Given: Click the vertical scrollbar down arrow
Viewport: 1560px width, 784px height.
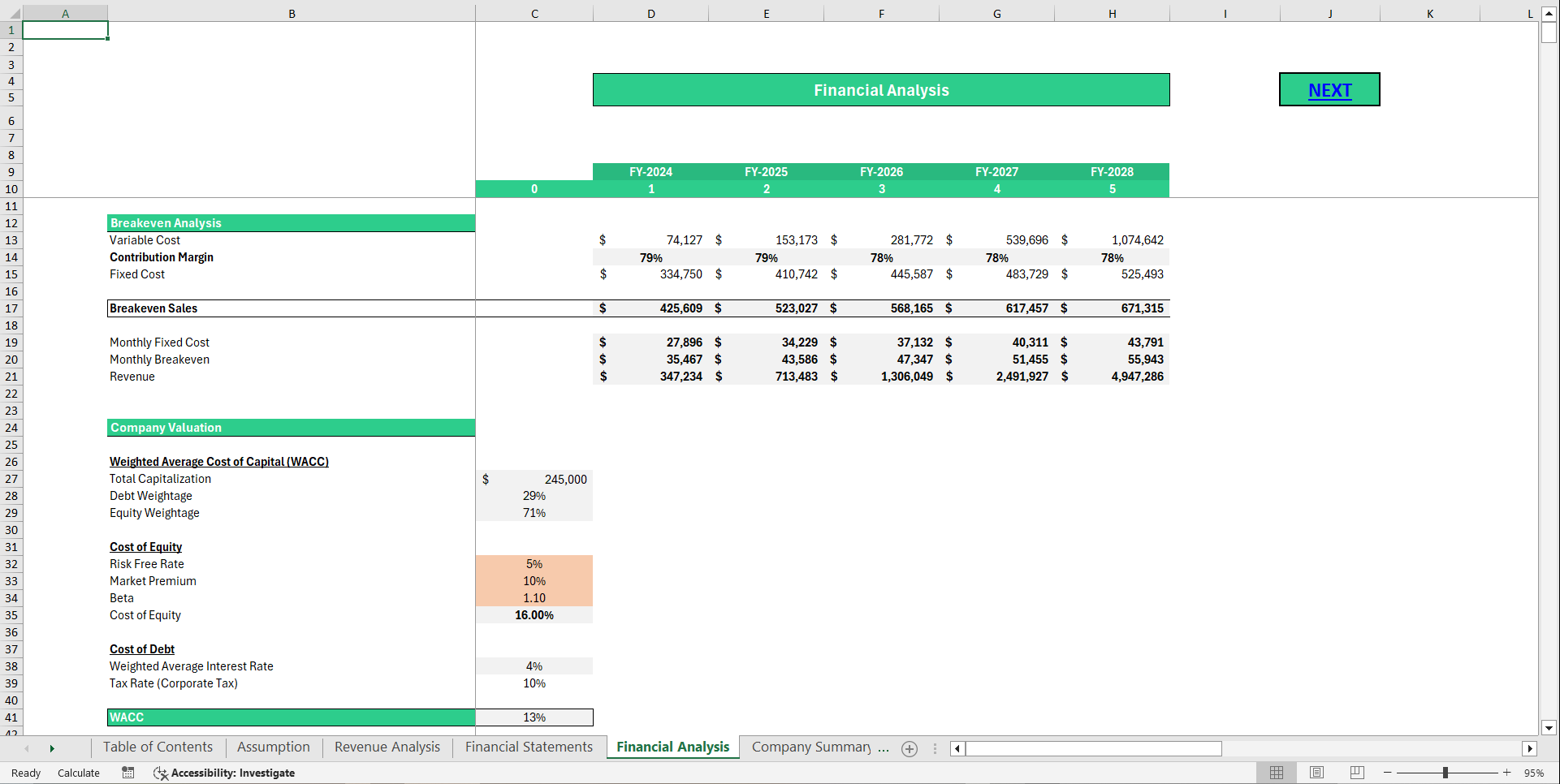Looking at the screenshot, I should pos(1549,728).
